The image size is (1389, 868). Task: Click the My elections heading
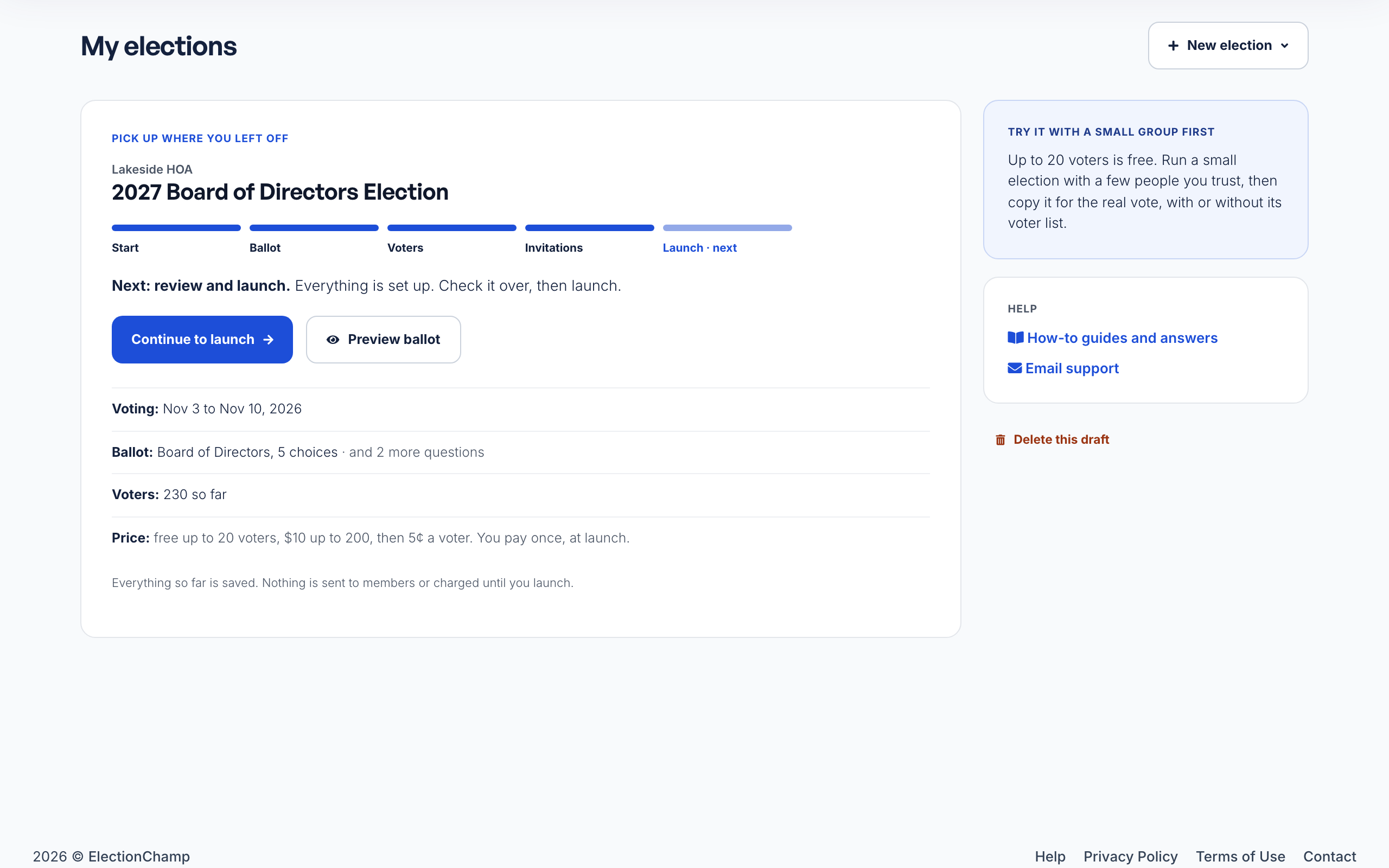click(158, 46)
